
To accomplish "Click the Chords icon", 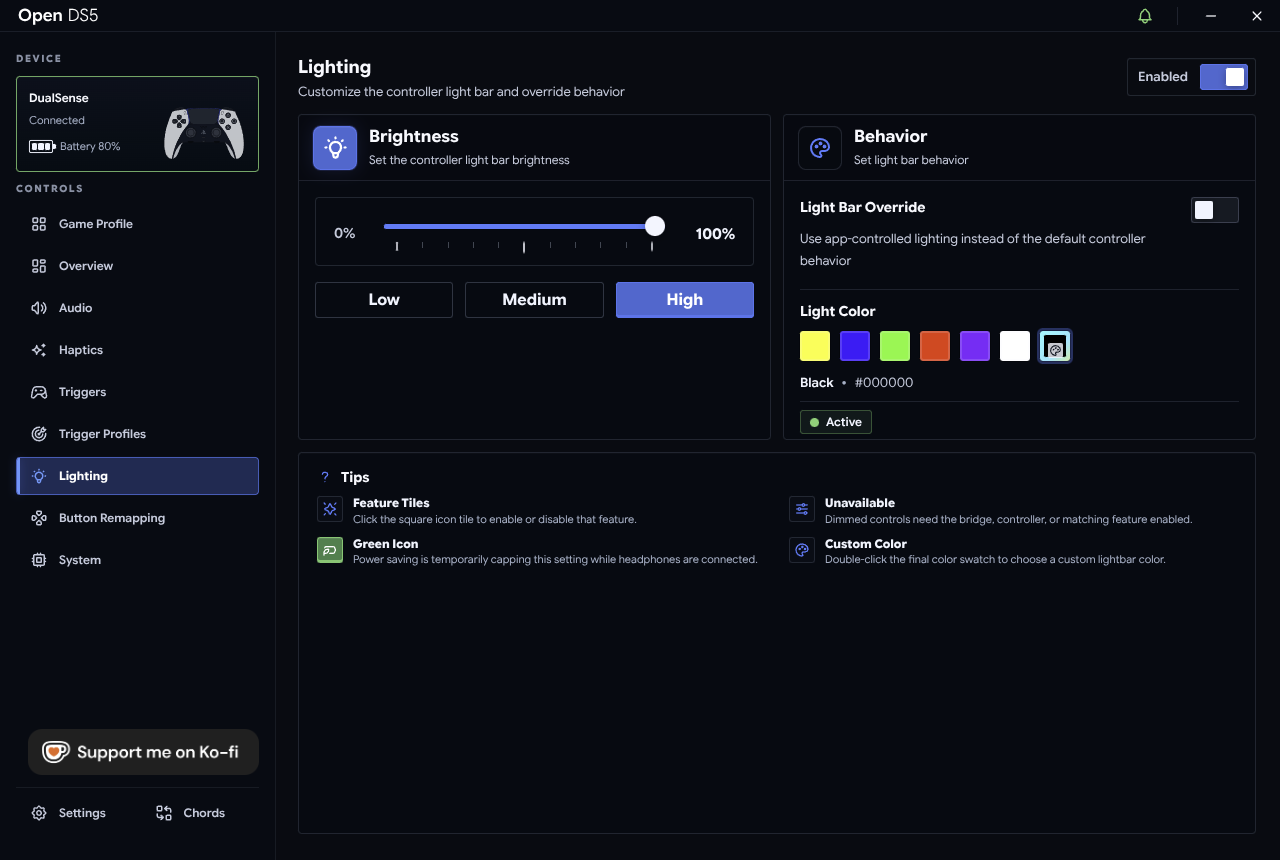I will coord(164,813).
